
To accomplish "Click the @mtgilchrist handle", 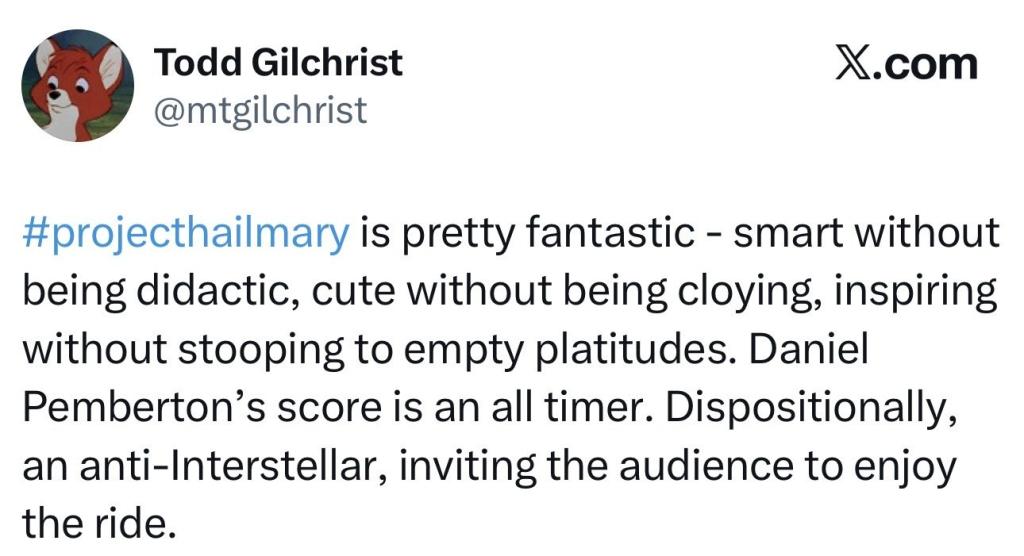I will click(x=260, y=109).
